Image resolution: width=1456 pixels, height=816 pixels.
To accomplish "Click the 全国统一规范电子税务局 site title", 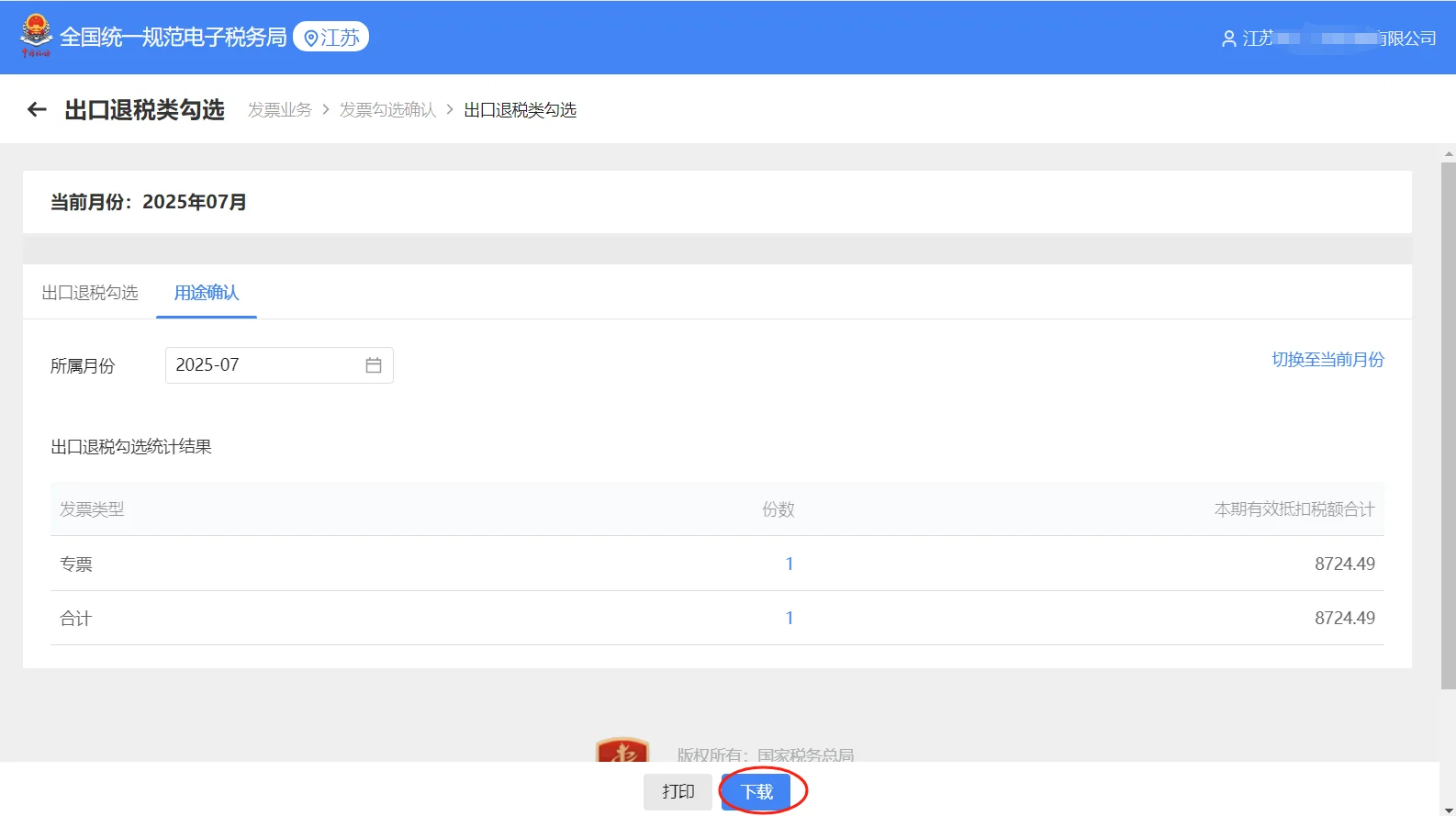I will point(174,37).
